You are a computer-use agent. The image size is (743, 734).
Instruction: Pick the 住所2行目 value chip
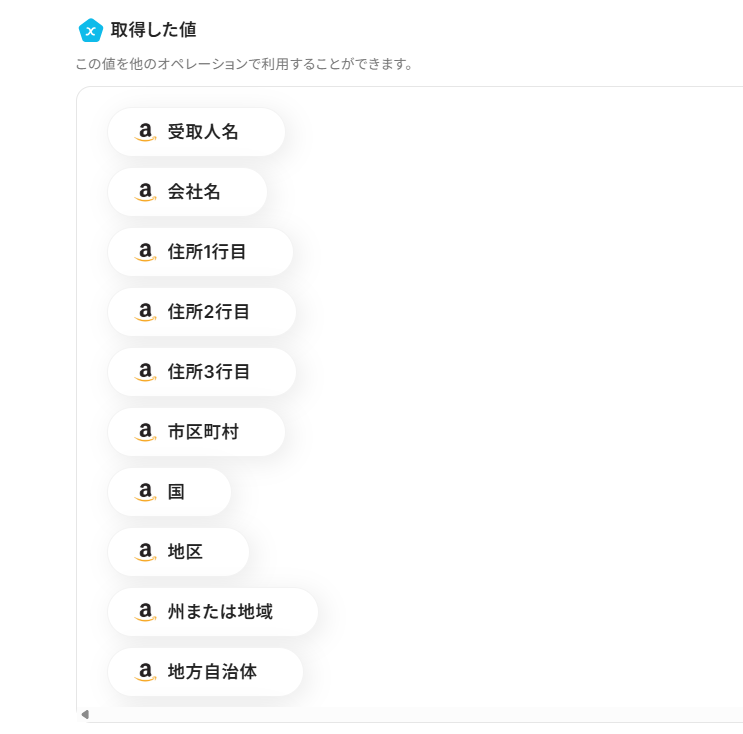click(x=202, y=312)
